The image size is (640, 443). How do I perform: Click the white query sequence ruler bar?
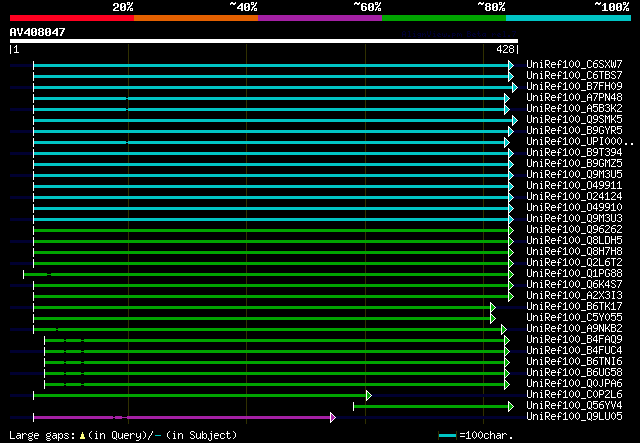click(263, 41)
